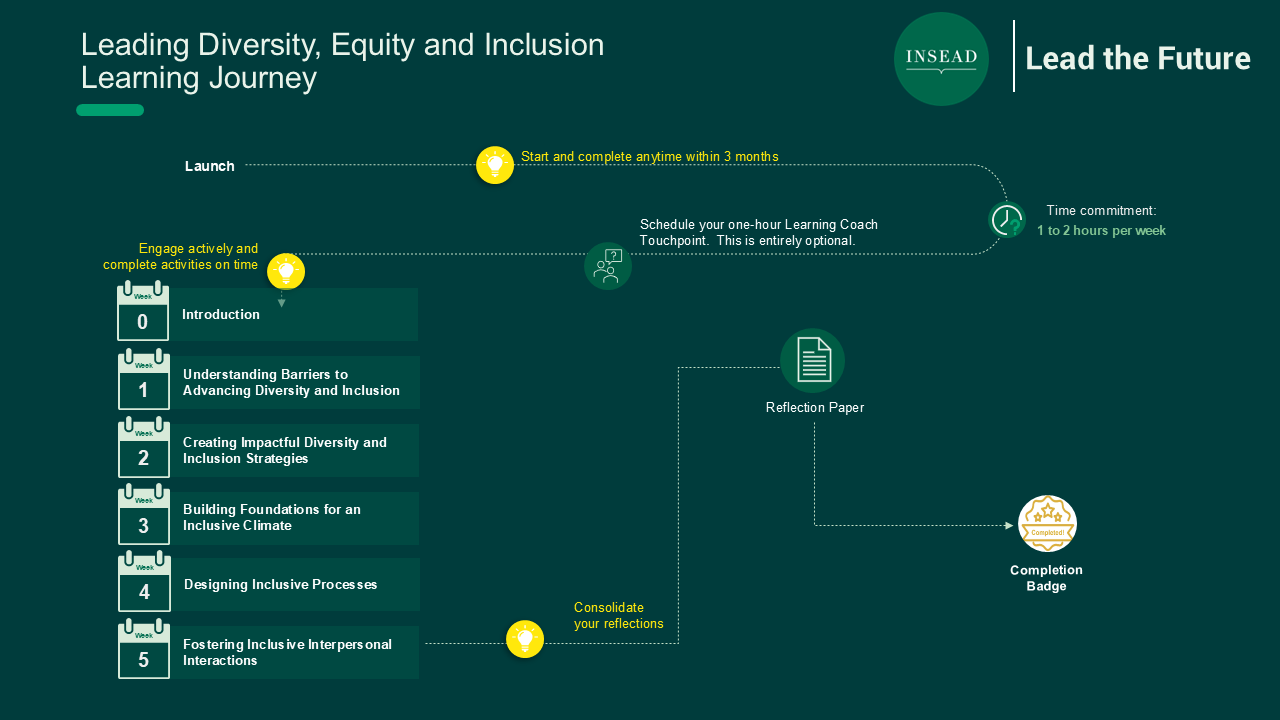1280x720 pixels.
Task: Click 'Start and complete anytime within 3 months'
Action: 650,156
